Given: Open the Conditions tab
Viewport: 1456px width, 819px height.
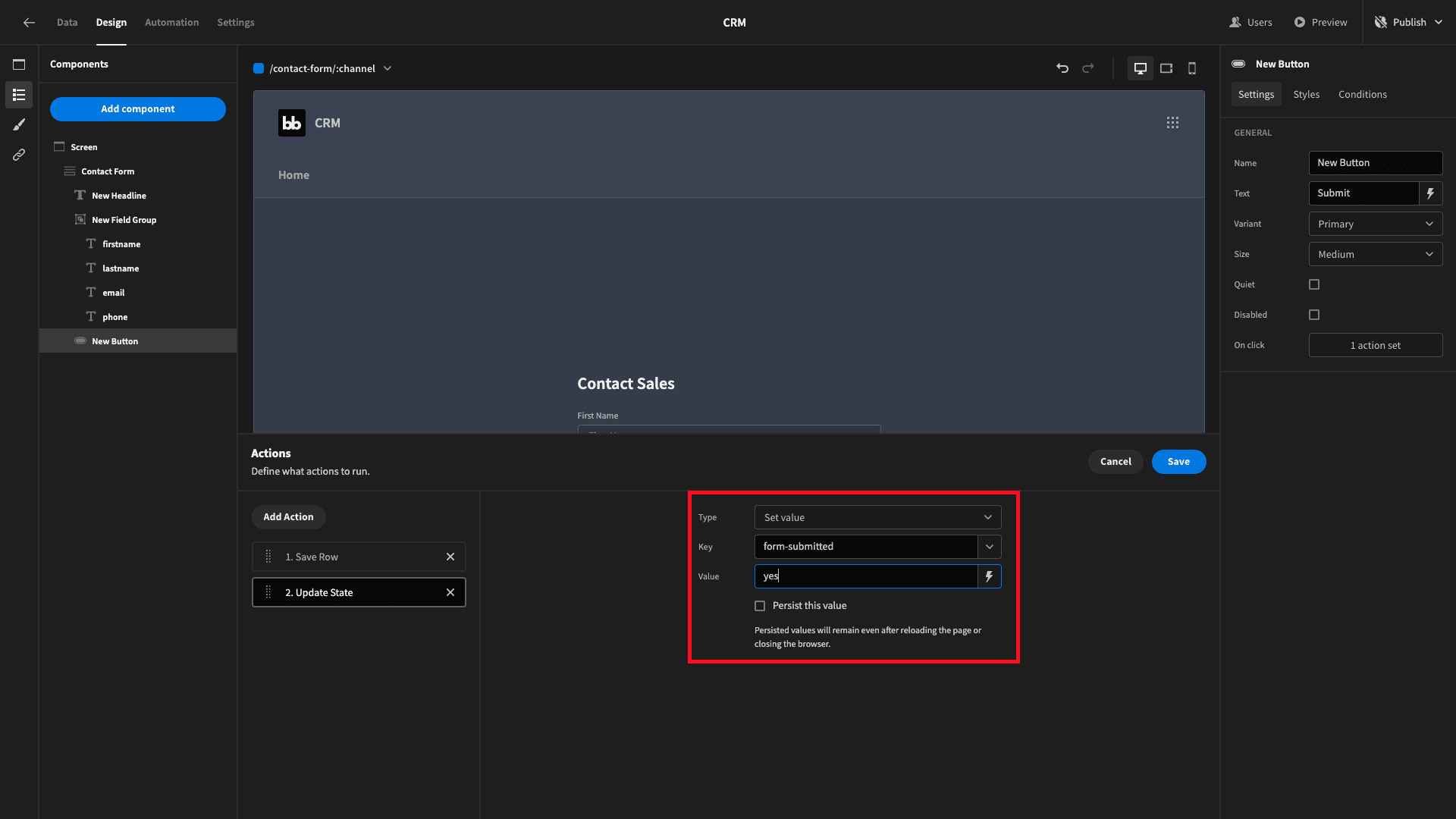Looking at the screenshot, I should click(1362, 94).
